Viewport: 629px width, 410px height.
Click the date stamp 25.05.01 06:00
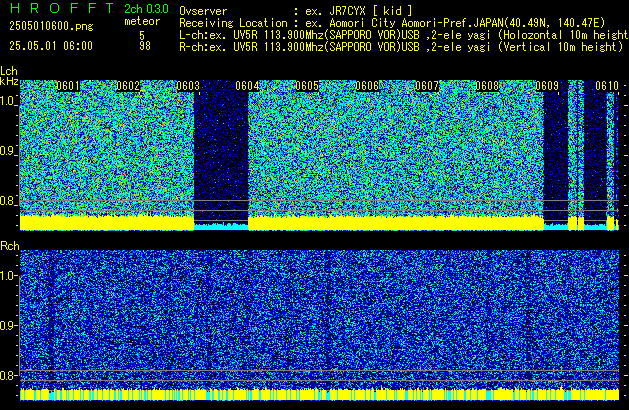(x=51, y=46)
